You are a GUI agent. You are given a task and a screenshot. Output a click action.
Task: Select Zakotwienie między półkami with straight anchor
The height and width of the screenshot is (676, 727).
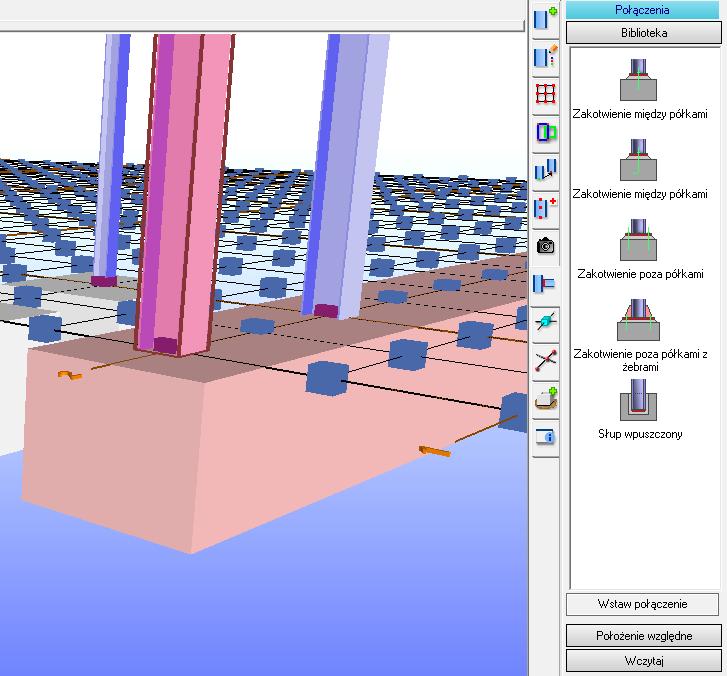[640, 89]
